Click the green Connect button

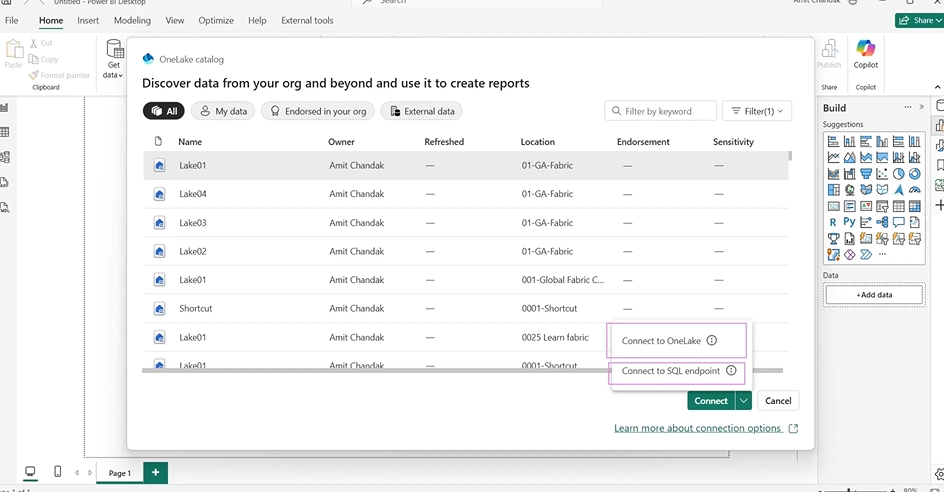pos(711,400)
